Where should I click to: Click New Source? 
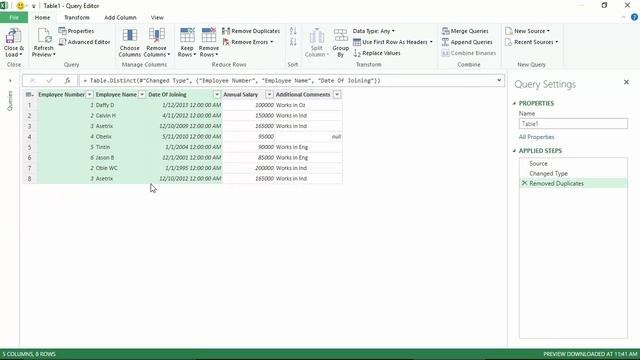pyautogui.click(x=527, y=31)
